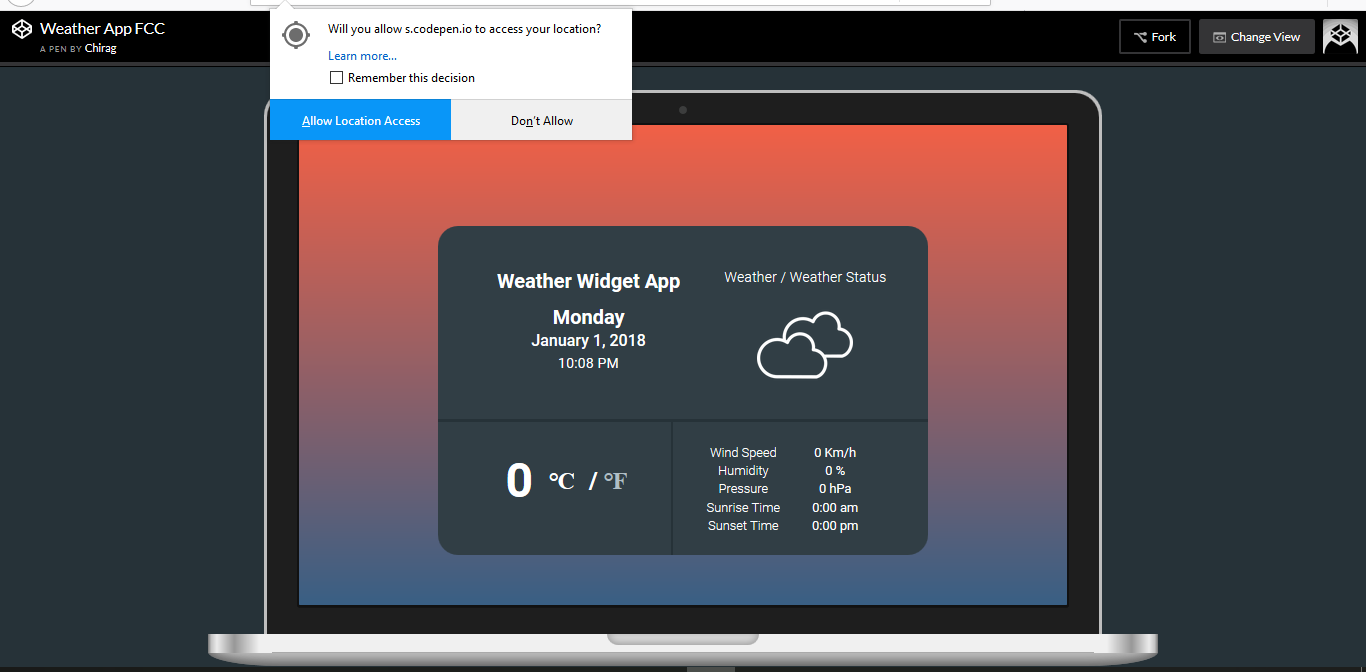
Task: Fork the Weather App FCC pen
Action: [x=1155, y=36]
